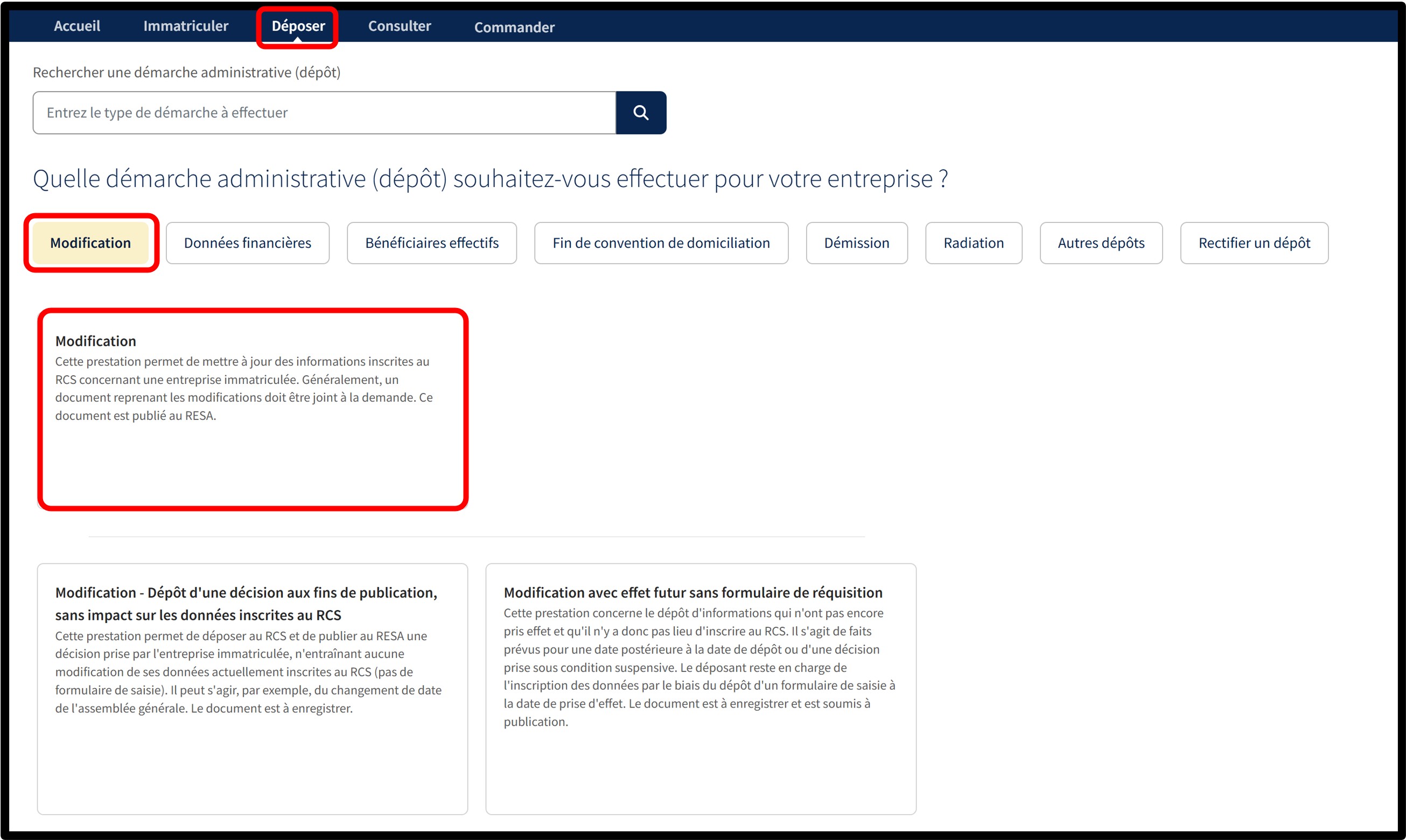Switch to Autres dépôts category
Viewport: 1406px width, 840px height.
[1100, 243]
